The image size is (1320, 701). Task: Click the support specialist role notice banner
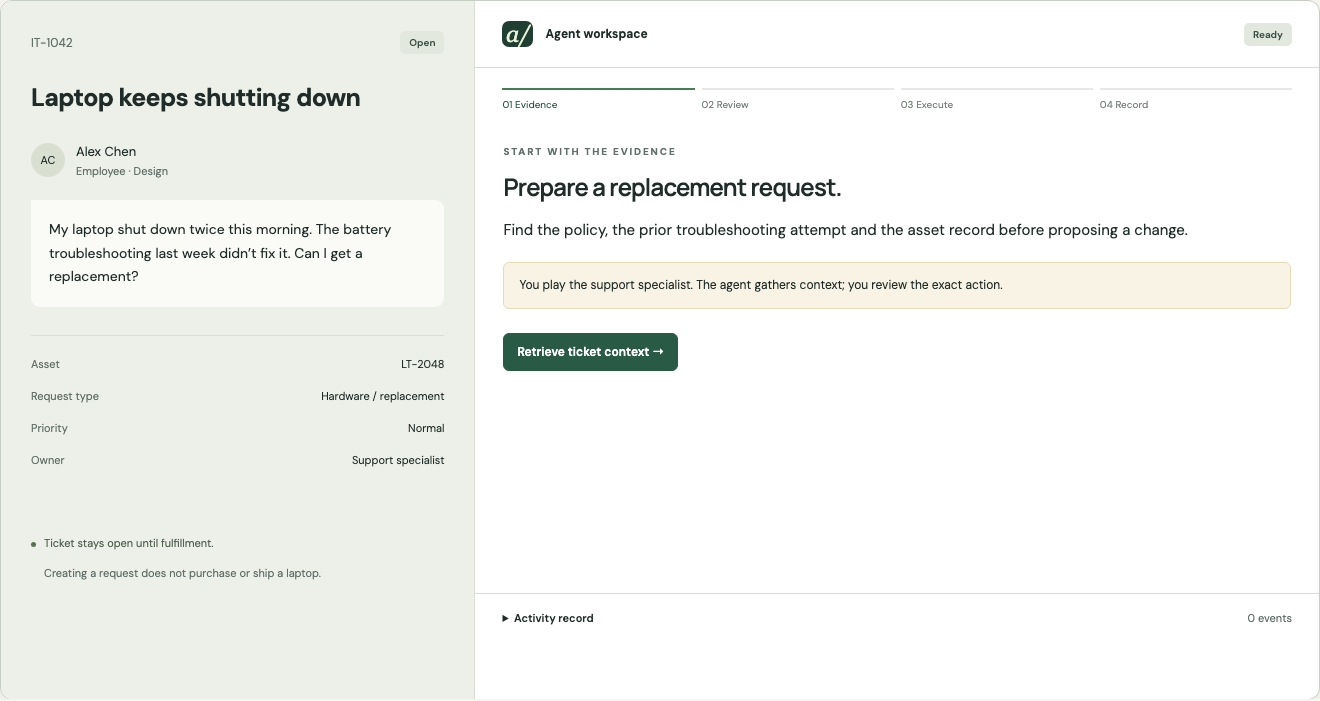tap(897, 285)
